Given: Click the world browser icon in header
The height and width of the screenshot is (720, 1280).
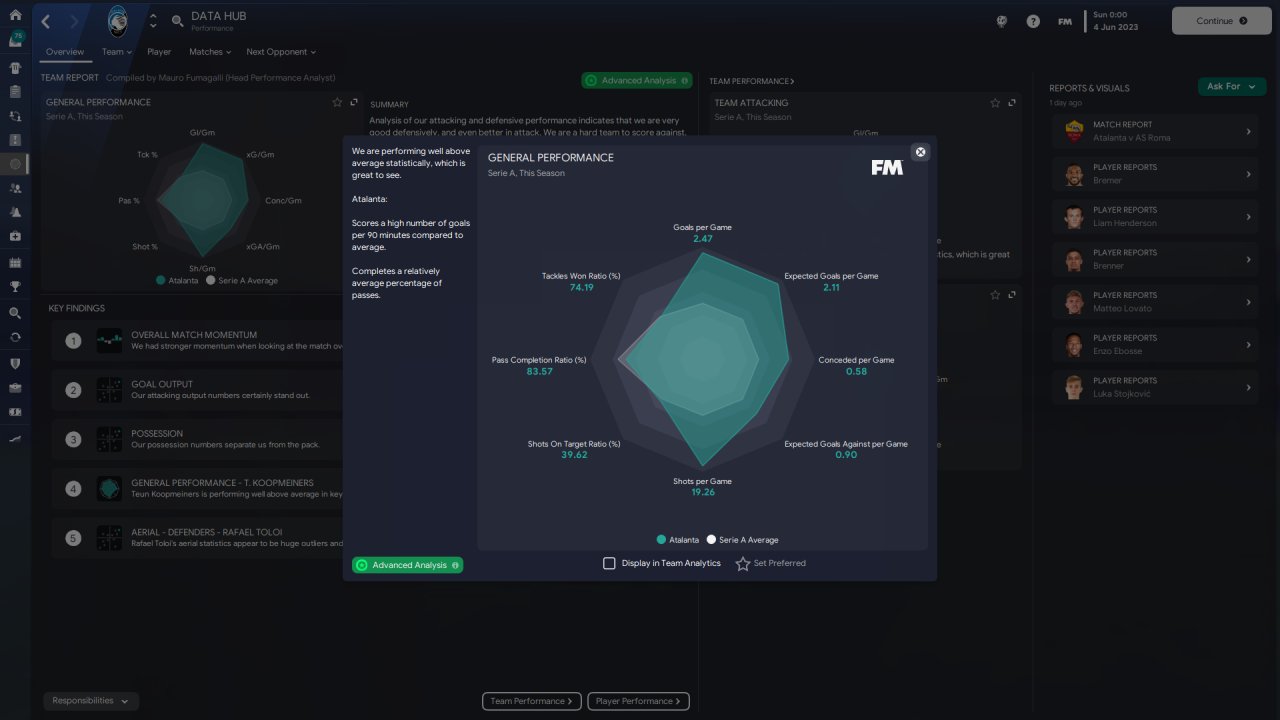Looking at the screenshot, I should 1001,21.
